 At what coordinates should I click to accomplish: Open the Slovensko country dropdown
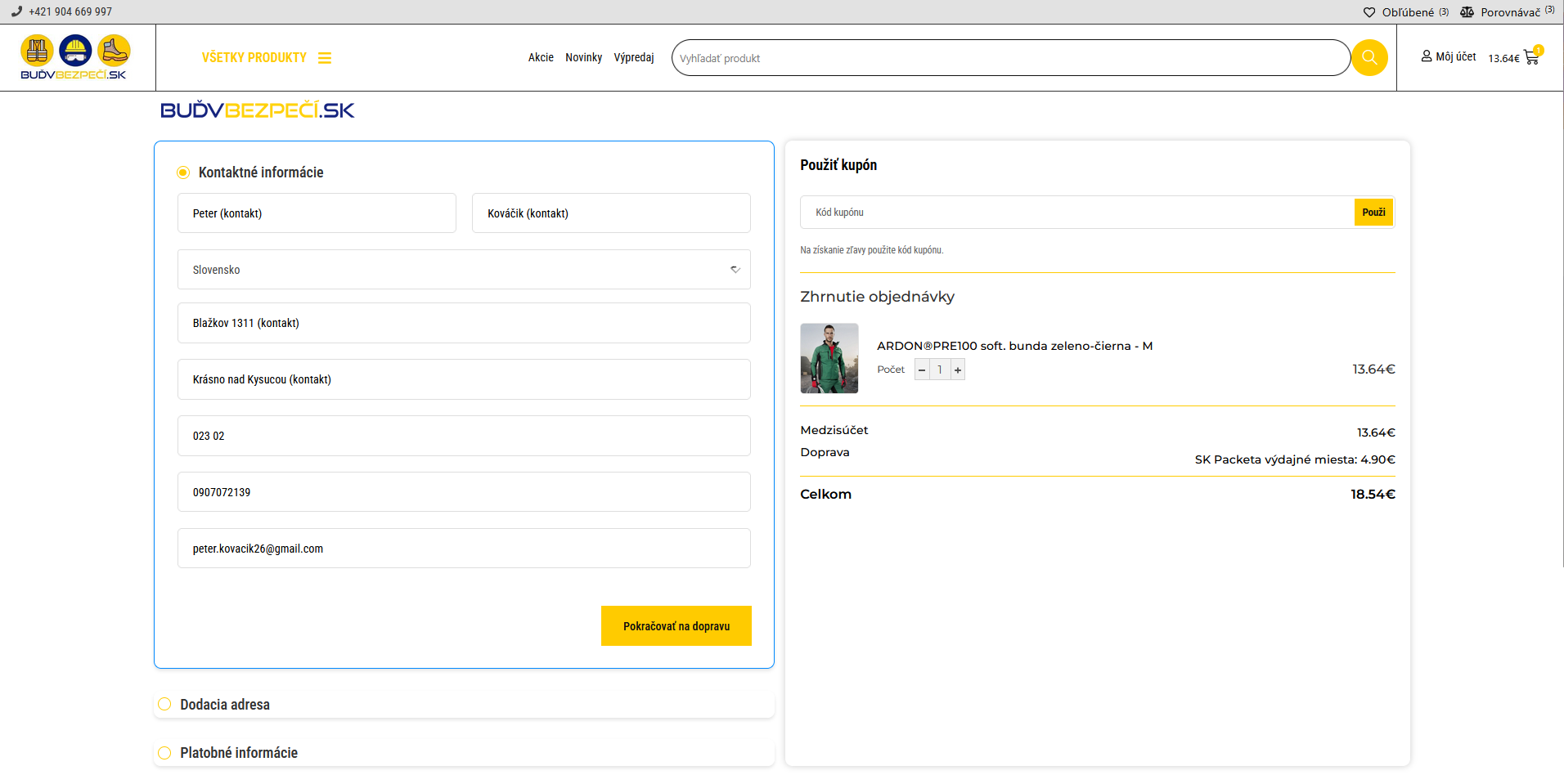coord(464,270)
